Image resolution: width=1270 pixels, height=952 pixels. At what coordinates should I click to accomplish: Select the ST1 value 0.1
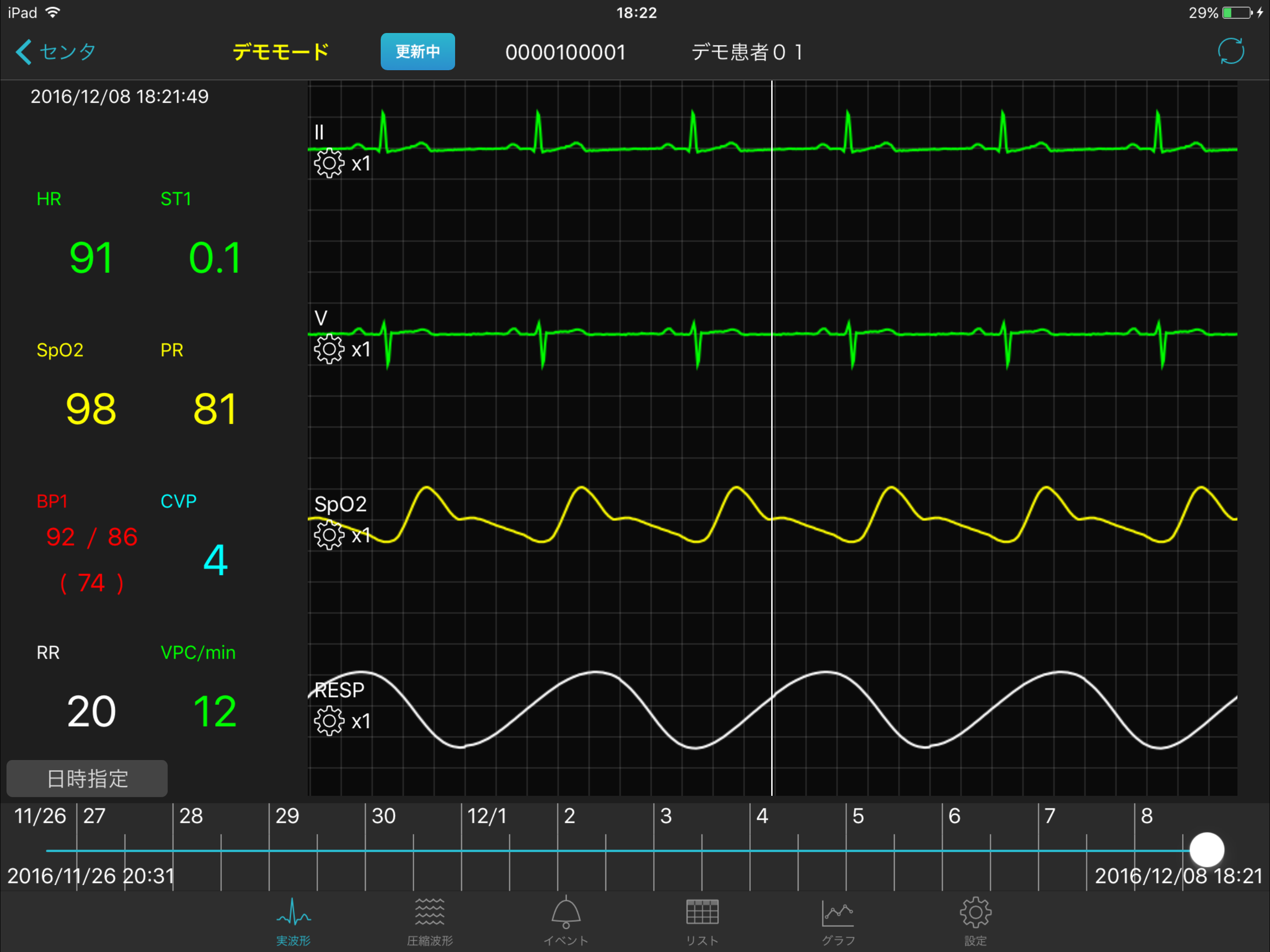coord(215,258)
